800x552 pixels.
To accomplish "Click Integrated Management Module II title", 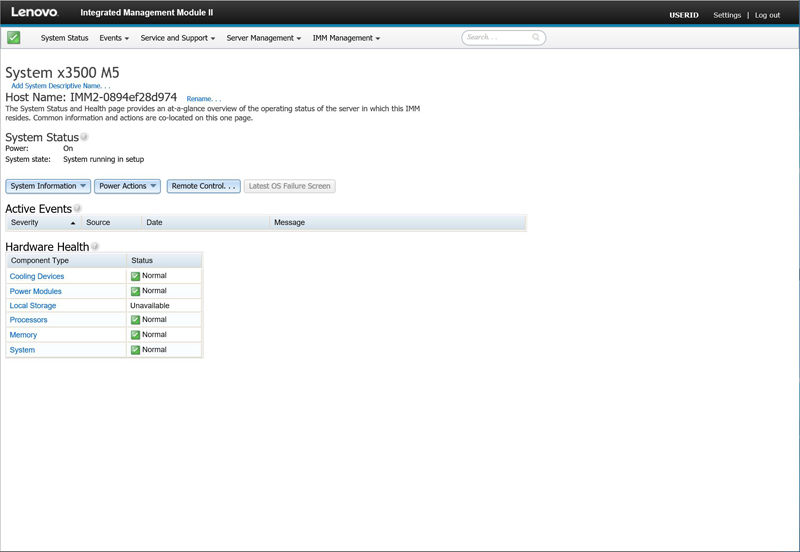I will point(146,12).
